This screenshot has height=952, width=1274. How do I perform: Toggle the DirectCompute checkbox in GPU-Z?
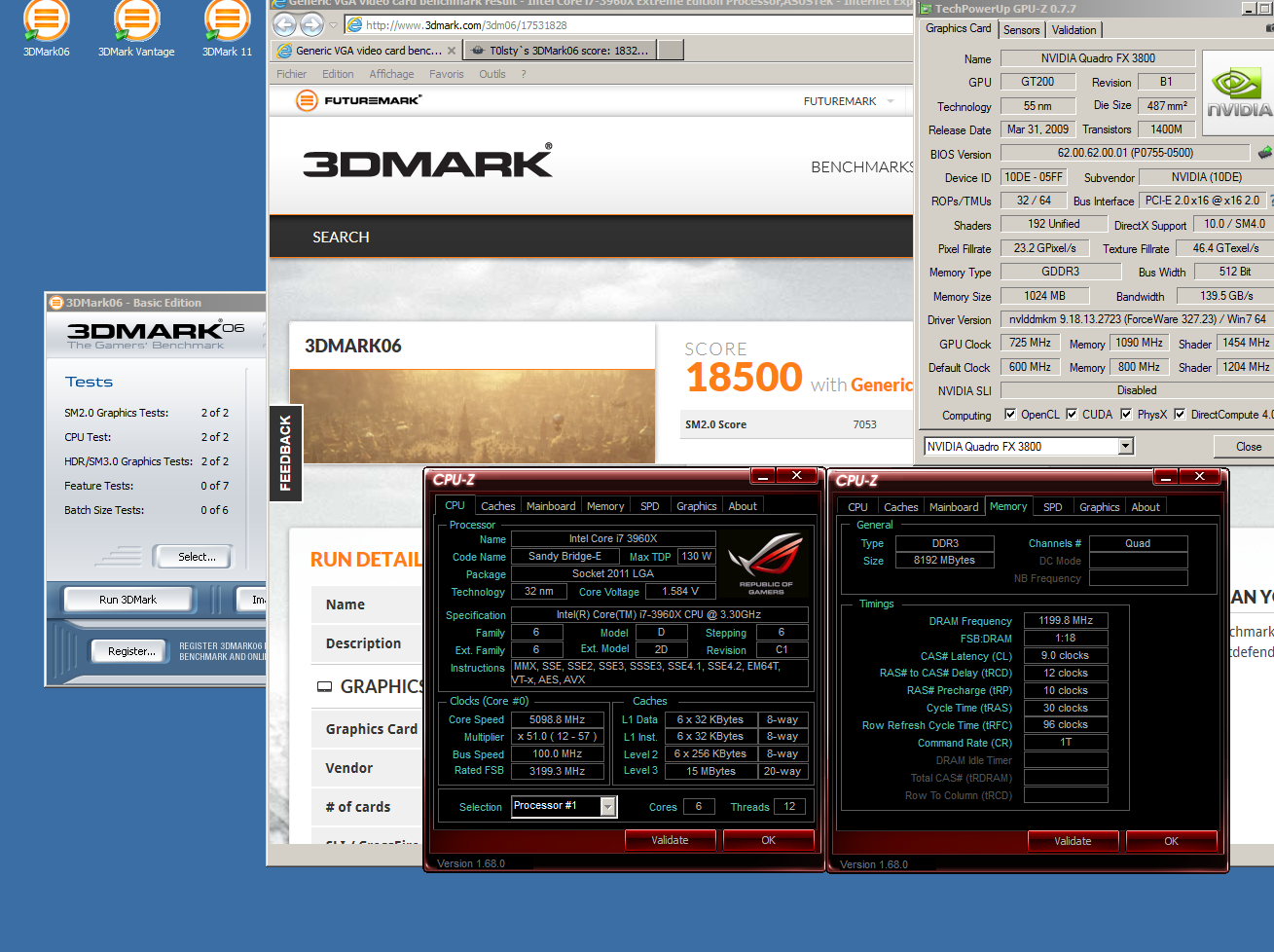[x=1180, y=414]
